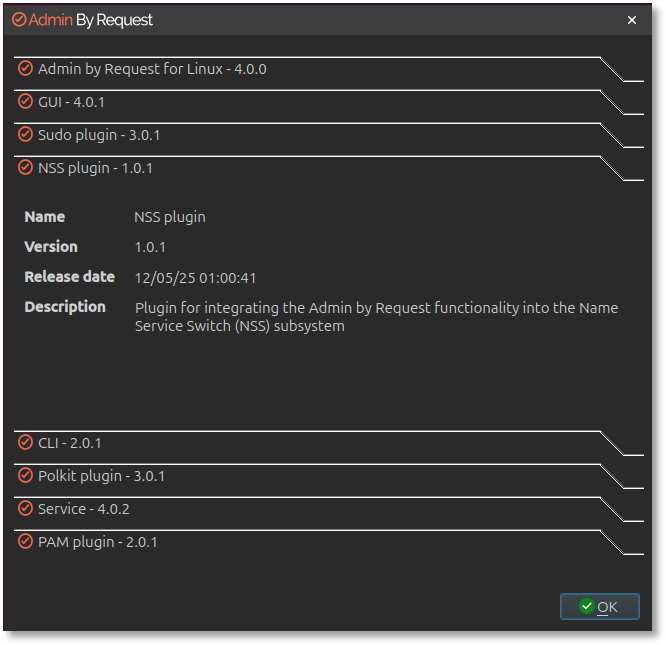
Task: Expand the CLI - 2.0.1 section
Action: click(x=70, y=443)
